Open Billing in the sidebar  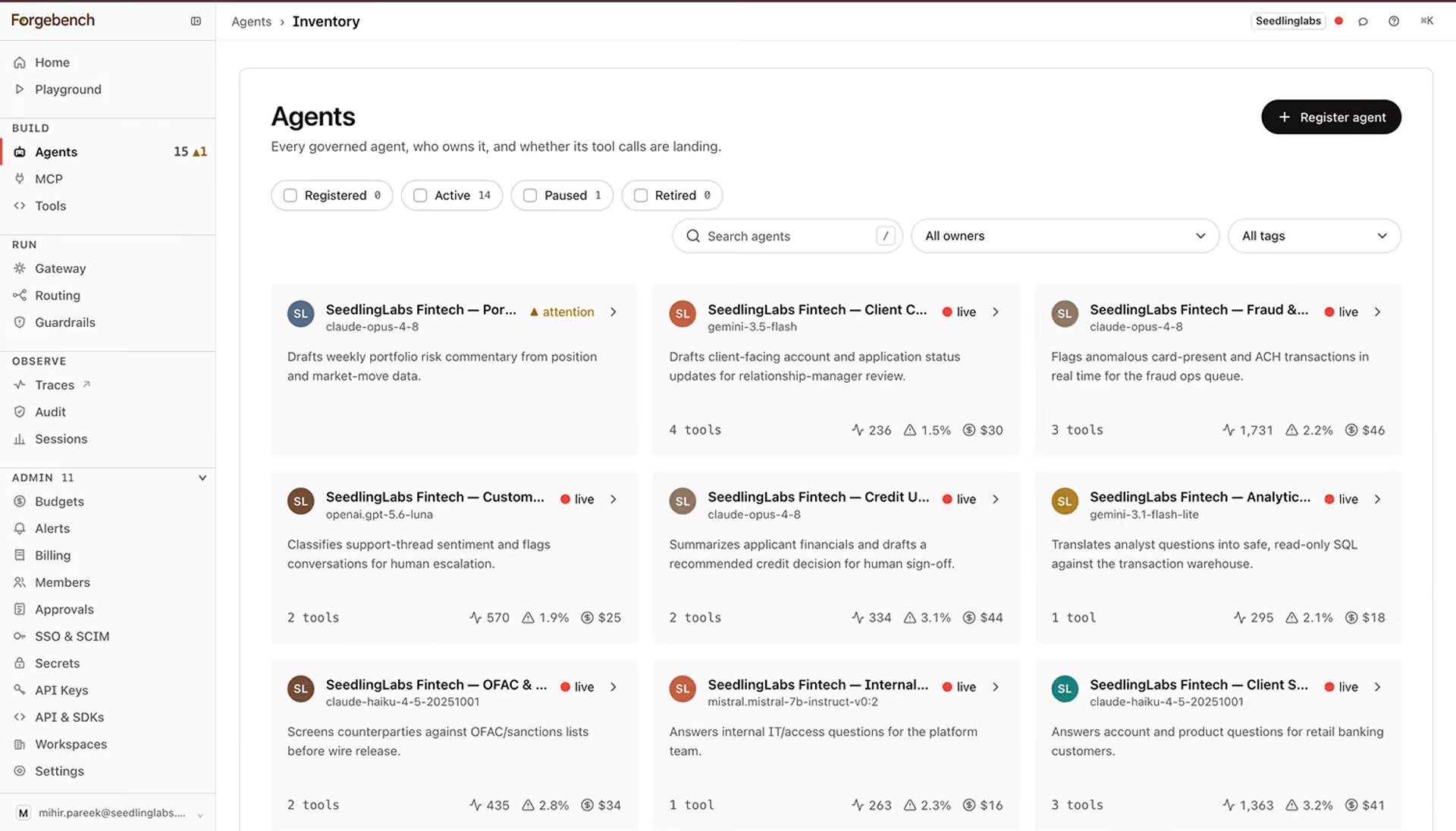coord(52,556)
